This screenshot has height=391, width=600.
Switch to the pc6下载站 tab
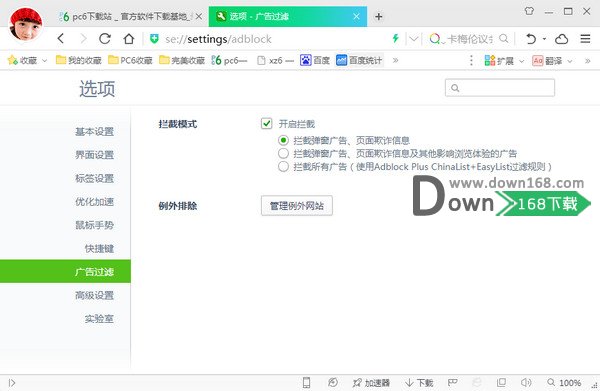(130, 16)
